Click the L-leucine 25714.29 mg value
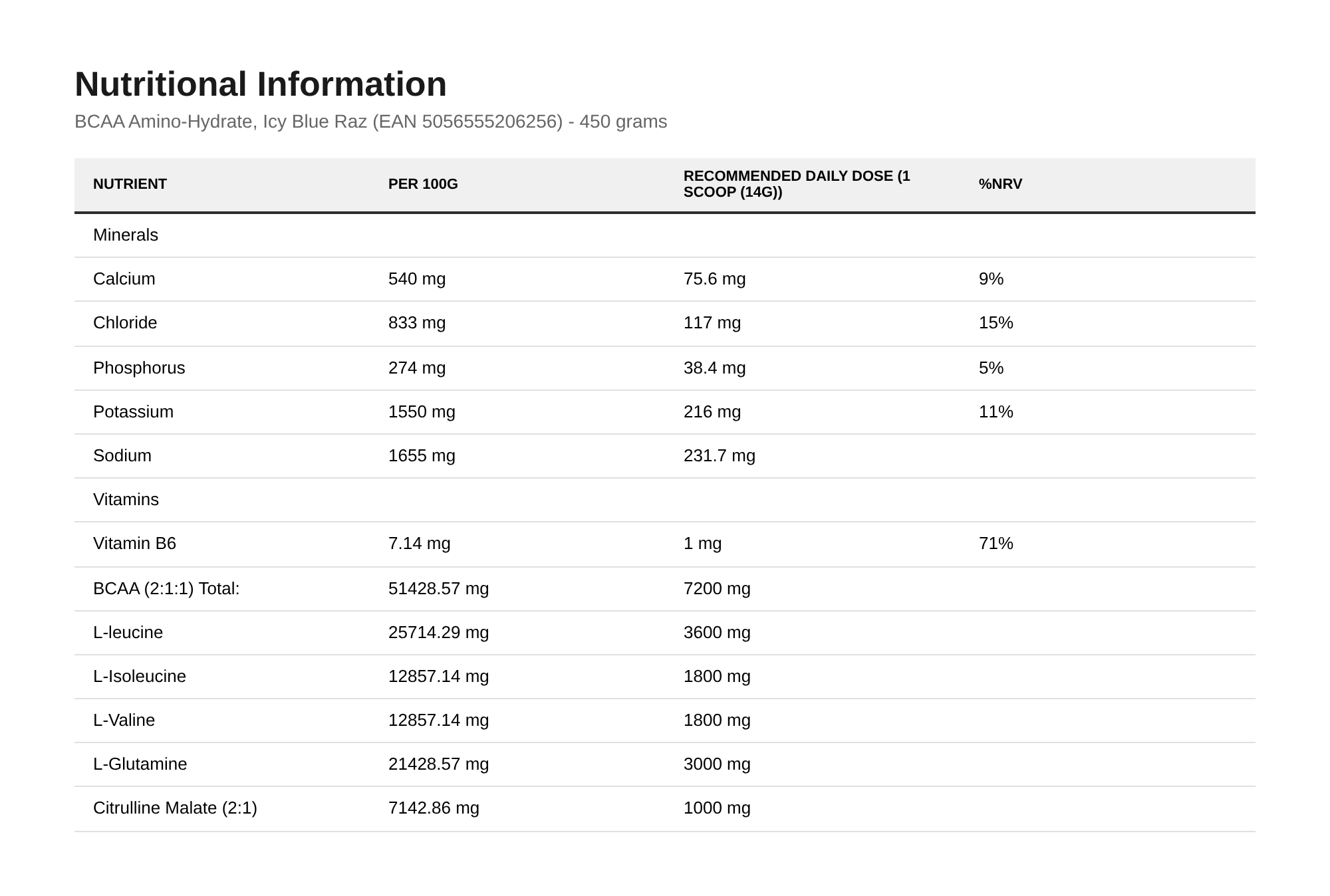1330x896 pixels. click(438, 633)
